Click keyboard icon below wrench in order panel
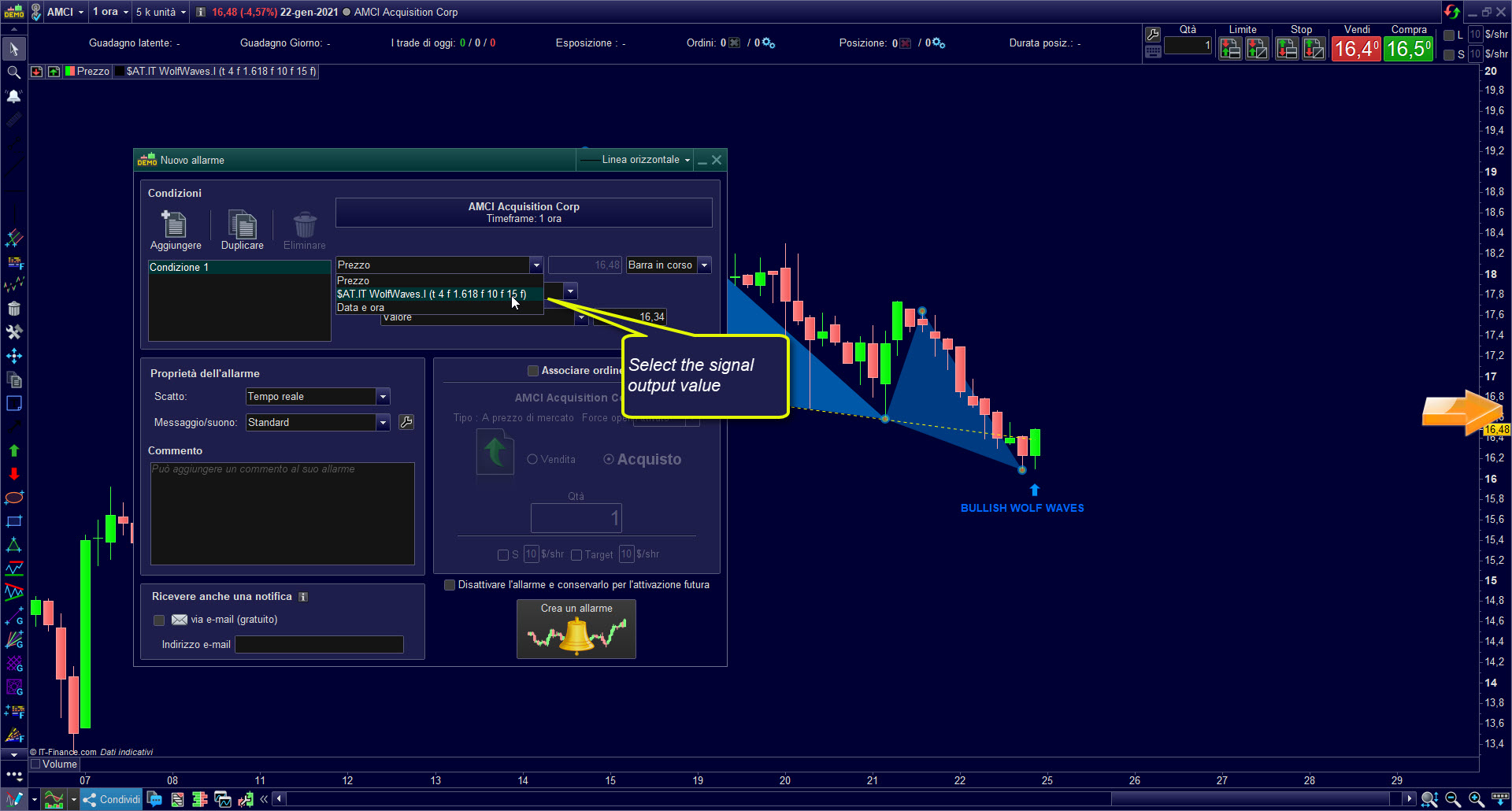 (x=1153, y=52)
